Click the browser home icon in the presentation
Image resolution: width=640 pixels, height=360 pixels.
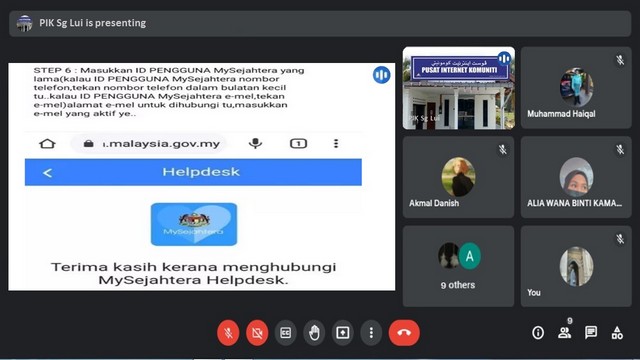tap(47, 144)
